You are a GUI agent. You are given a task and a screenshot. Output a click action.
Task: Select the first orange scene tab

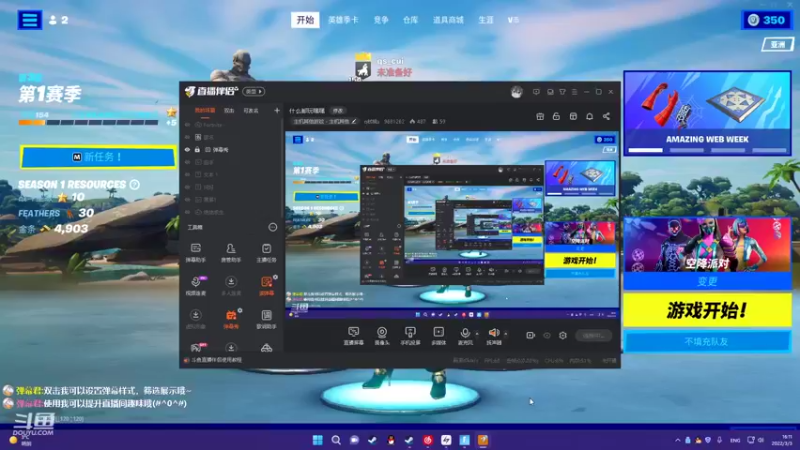pos(205,110)
